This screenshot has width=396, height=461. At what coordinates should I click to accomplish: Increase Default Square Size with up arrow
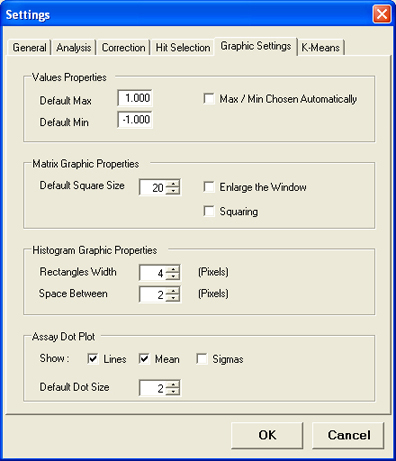[173, 183]
